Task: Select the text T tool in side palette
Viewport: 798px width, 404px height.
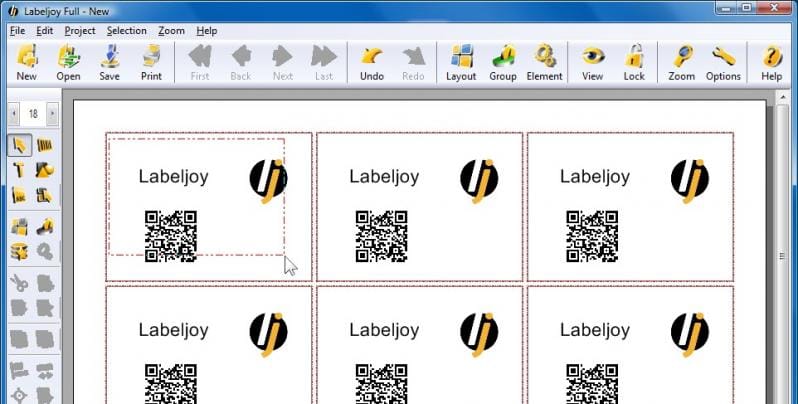Action: coord(19,170)
